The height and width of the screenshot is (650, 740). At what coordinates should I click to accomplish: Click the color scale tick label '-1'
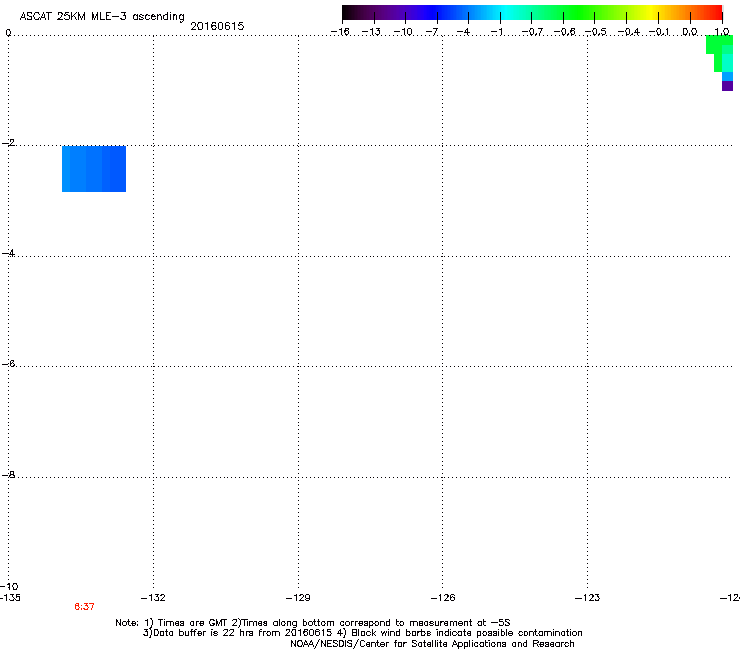click(496, 32)
